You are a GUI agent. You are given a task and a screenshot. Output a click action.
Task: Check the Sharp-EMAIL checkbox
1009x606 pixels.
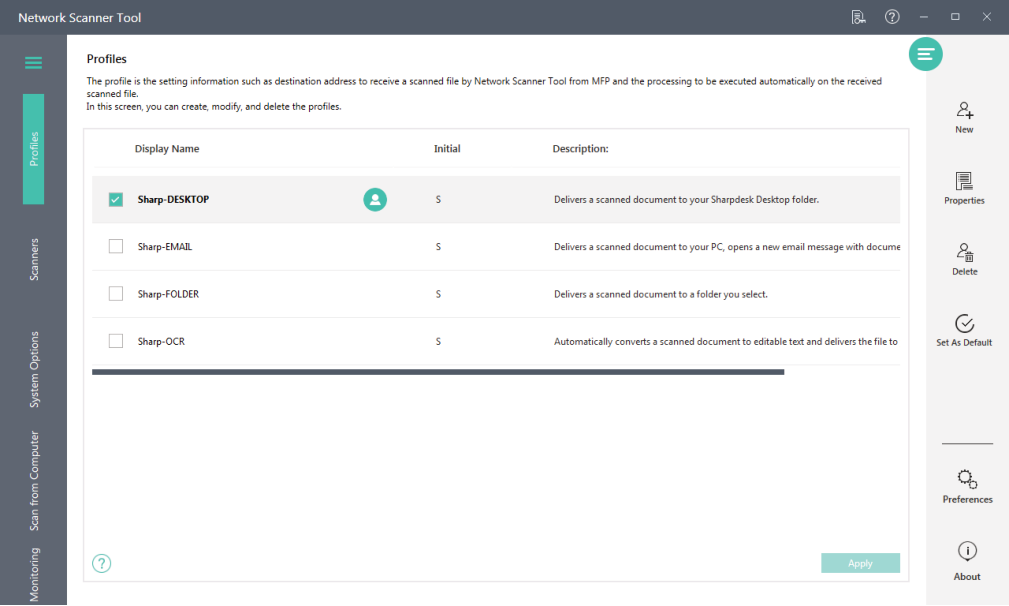[x=116, y=246]
